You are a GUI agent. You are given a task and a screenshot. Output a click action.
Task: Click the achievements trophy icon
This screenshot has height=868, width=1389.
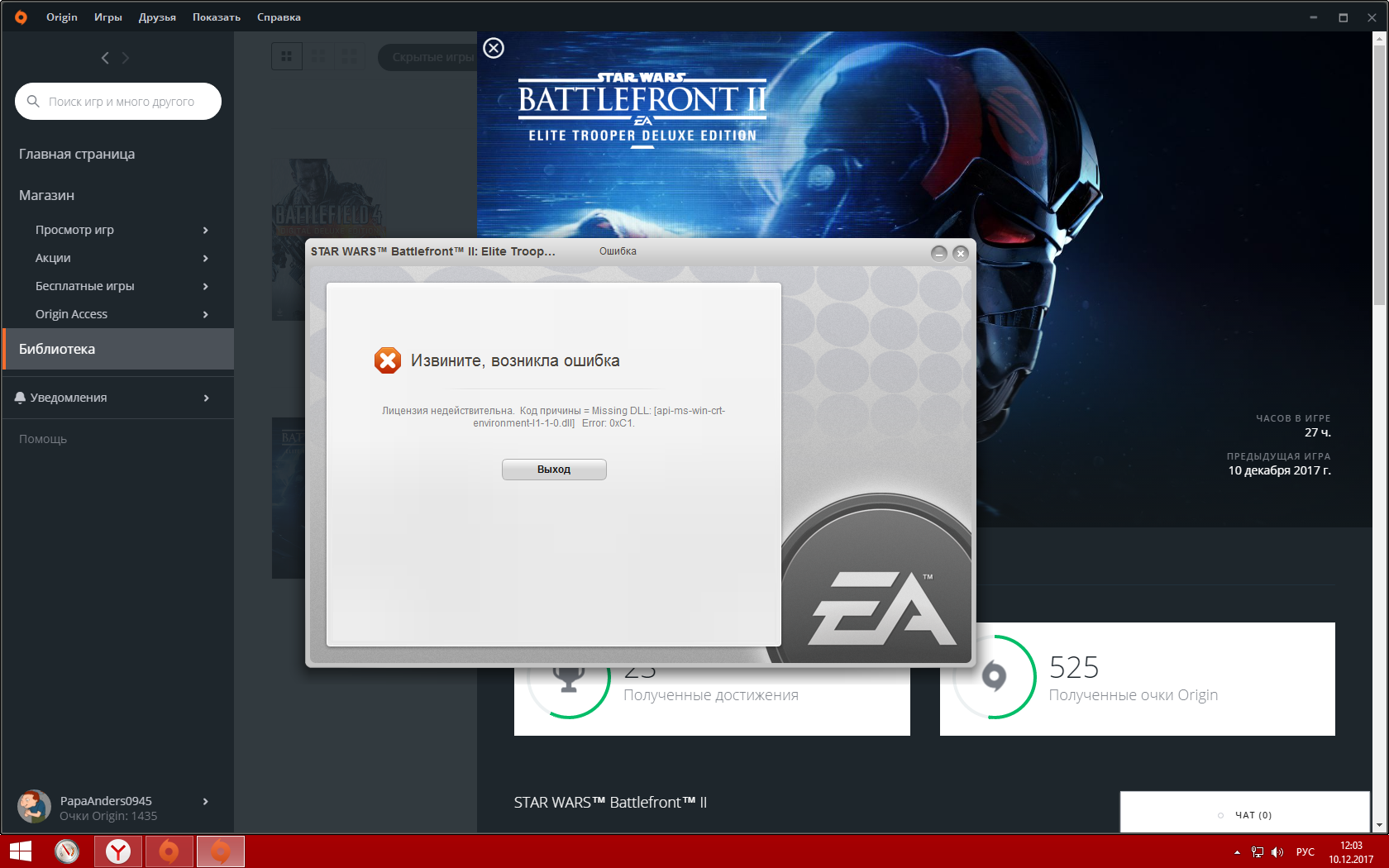point(569,680)
